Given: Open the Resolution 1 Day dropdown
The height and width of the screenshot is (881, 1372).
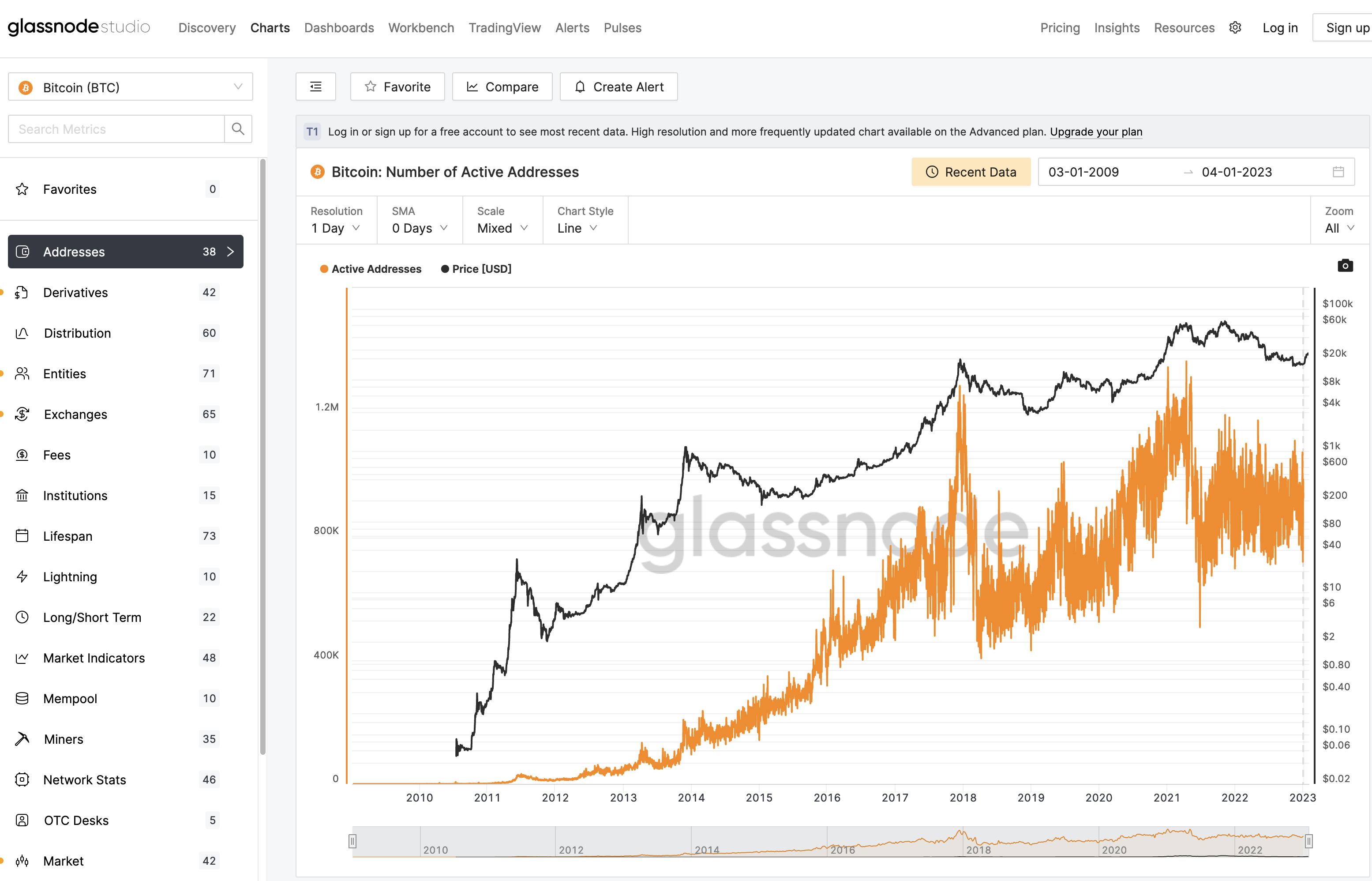Looking at the screenshot, I should pyautogui.click(x=336, y=228).
